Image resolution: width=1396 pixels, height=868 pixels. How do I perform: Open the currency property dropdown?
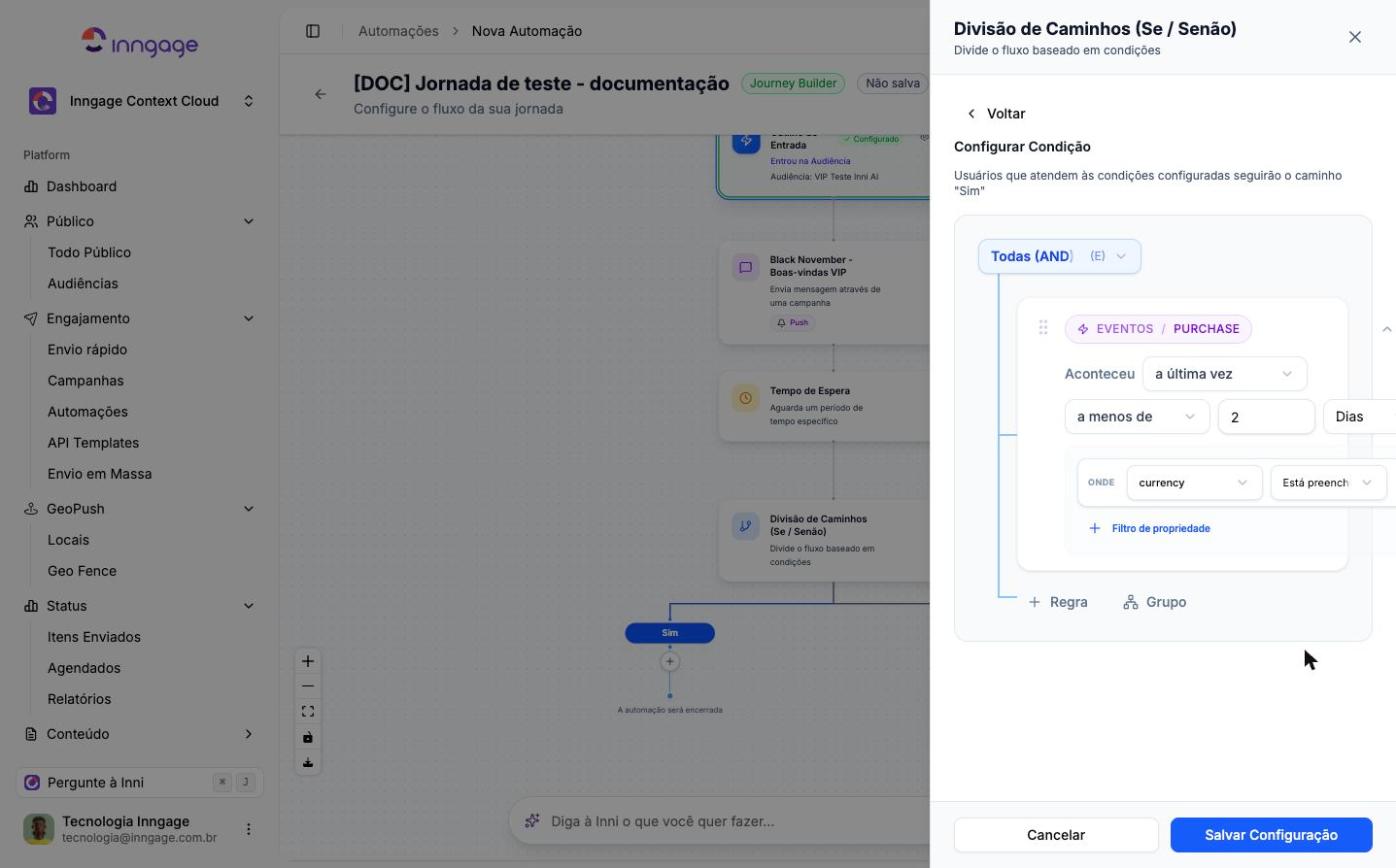click(1194, 483)
